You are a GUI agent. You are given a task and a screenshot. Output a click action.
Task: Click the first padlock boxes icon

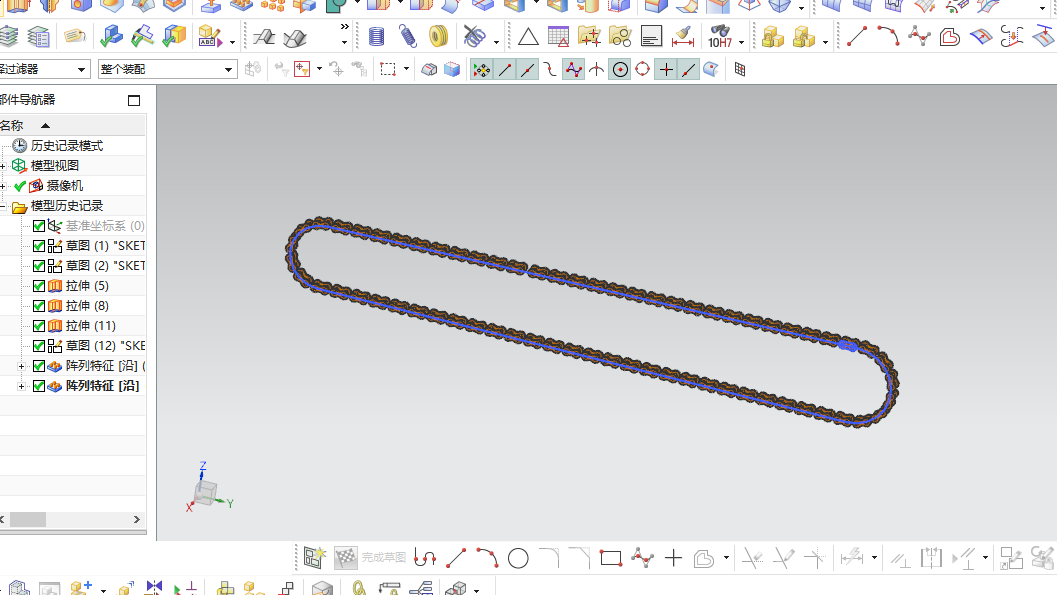pyautogui.click(x=773, y=36)
